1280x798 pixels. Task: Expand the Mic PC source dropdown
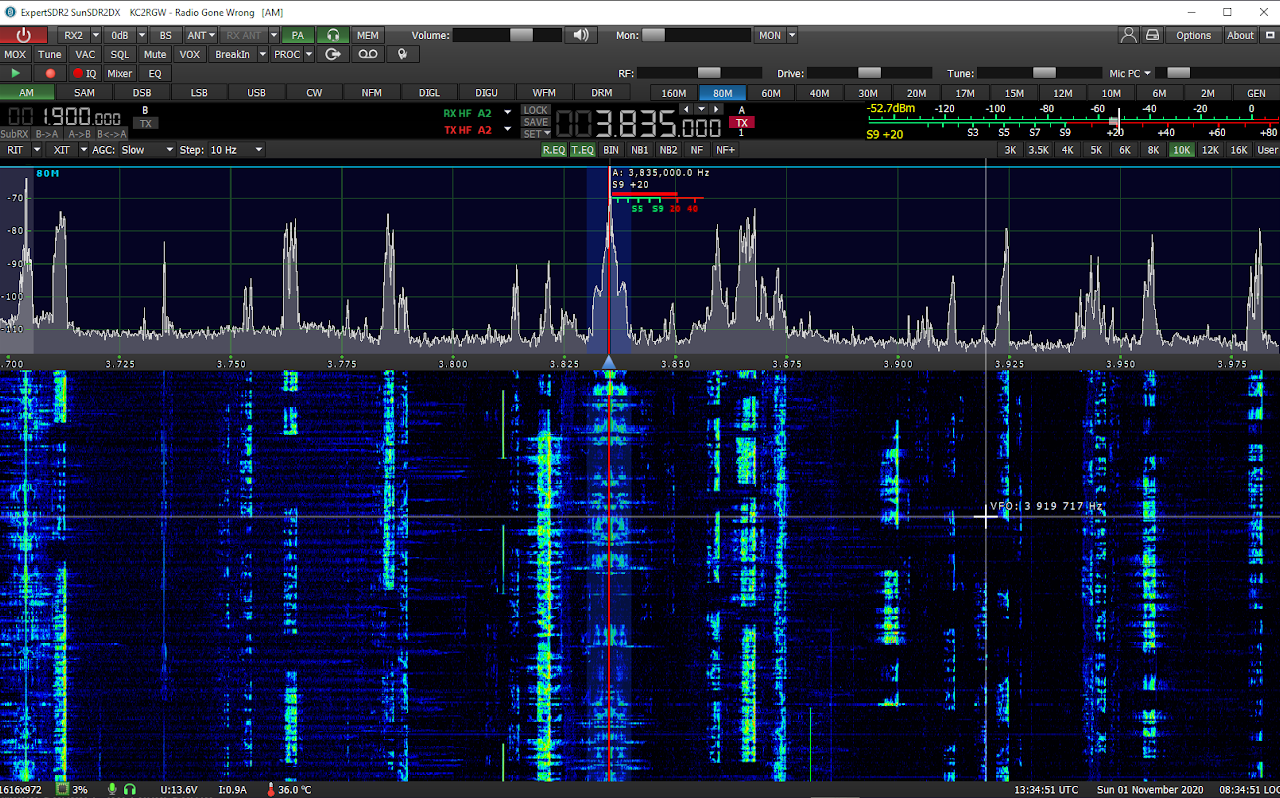(x=1148, y=73)
